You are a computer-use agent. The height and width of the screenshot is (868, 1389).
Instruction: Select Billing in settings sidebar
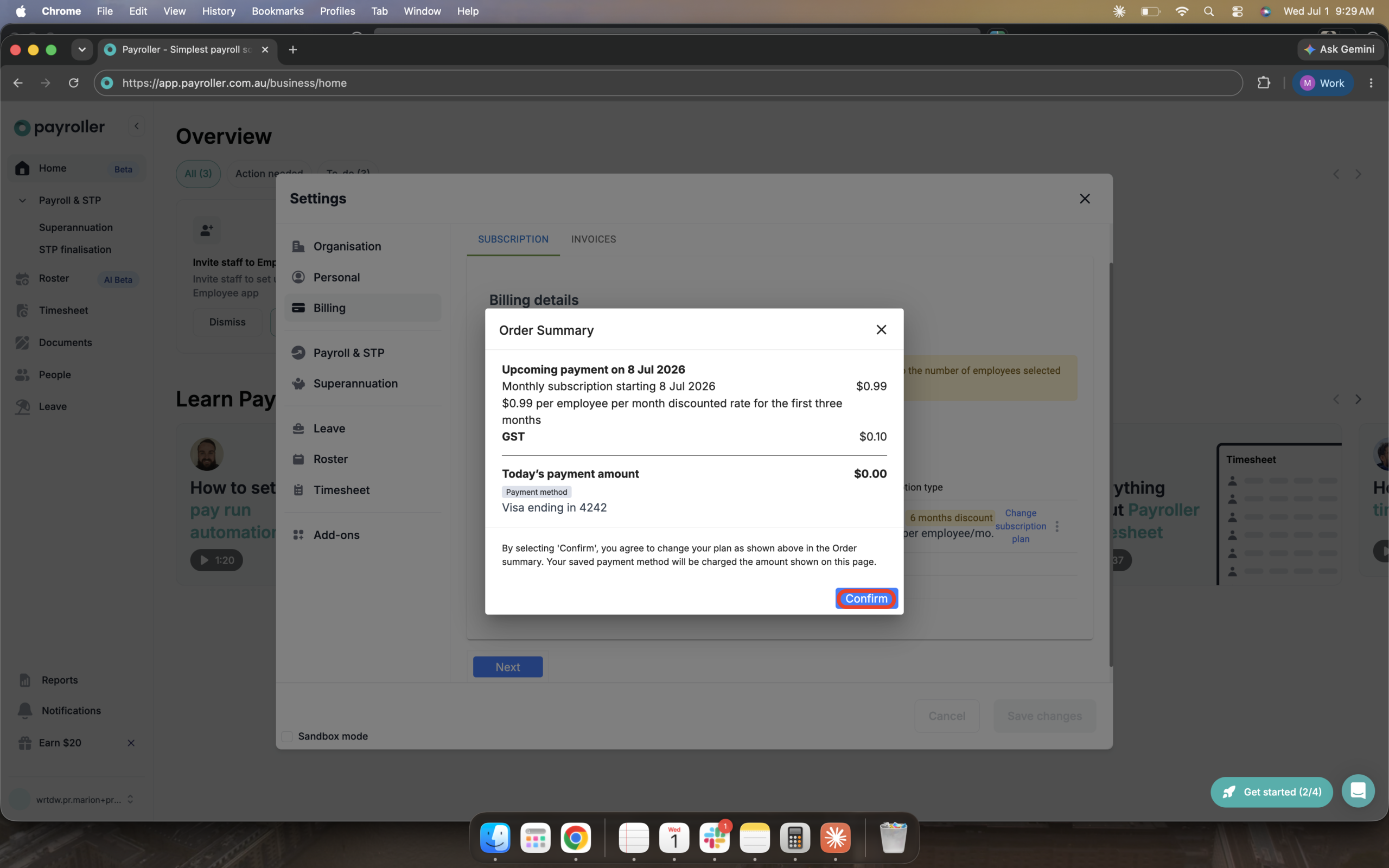tap(363, 308)
